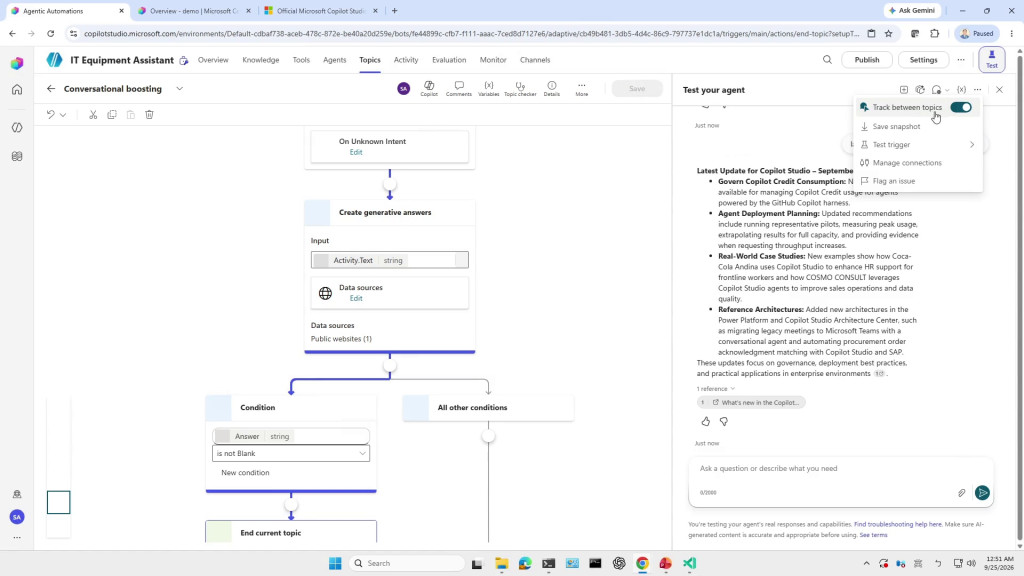Edit the Data sources of generative answers

tap(355, 298)
